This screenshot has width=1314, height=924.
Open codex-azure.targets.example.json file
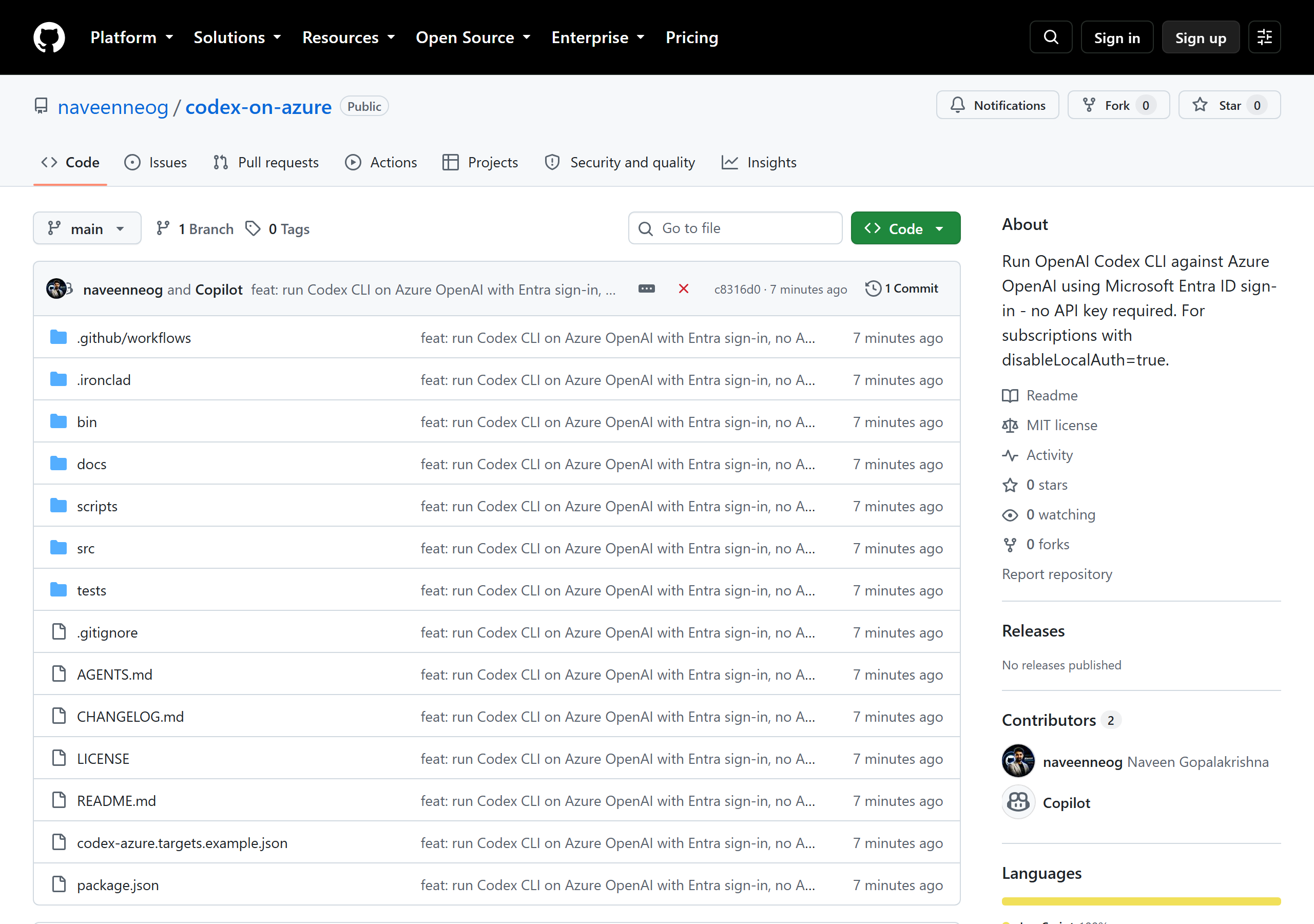[182, 843]
